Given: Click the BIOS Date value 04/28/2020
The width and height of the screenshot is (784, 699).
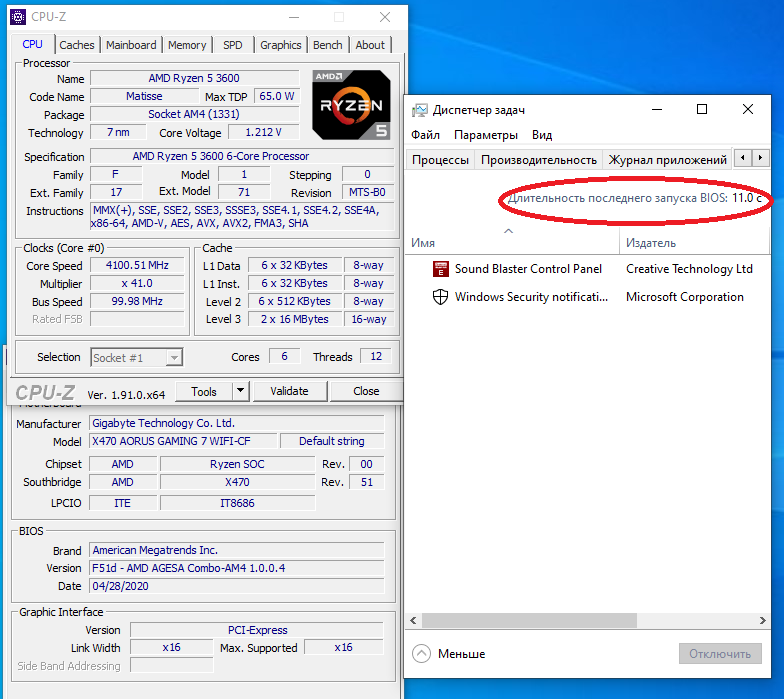Looking at the screenshot, I should click(237, 586).
